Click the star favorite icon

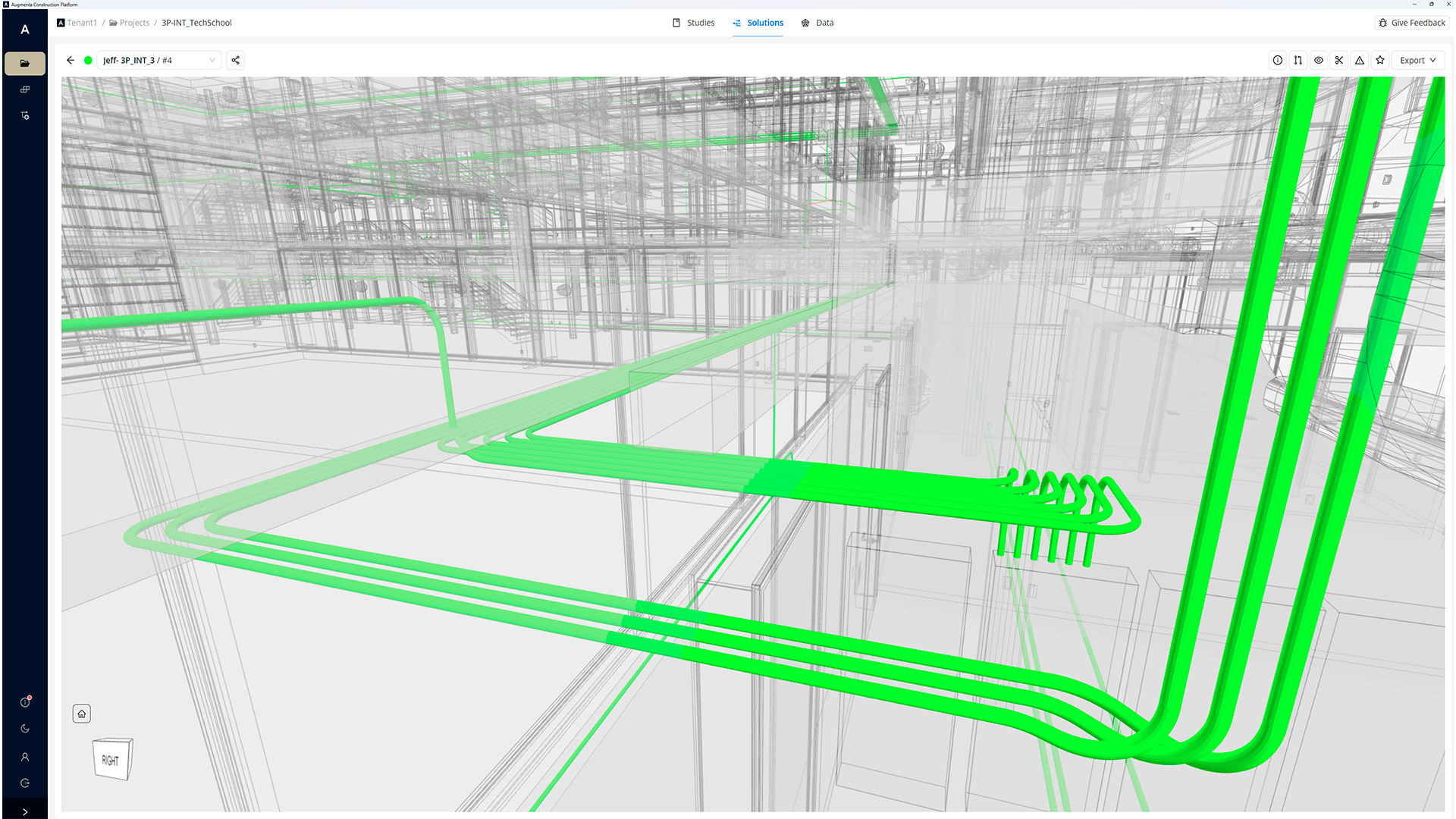tap(1380, 61)
